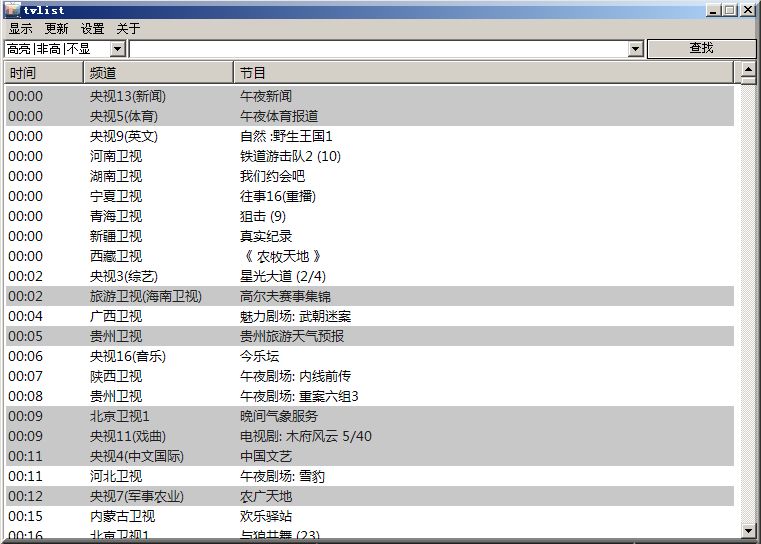
Task: Open the 关于 menu
Action: pos(129,29)
